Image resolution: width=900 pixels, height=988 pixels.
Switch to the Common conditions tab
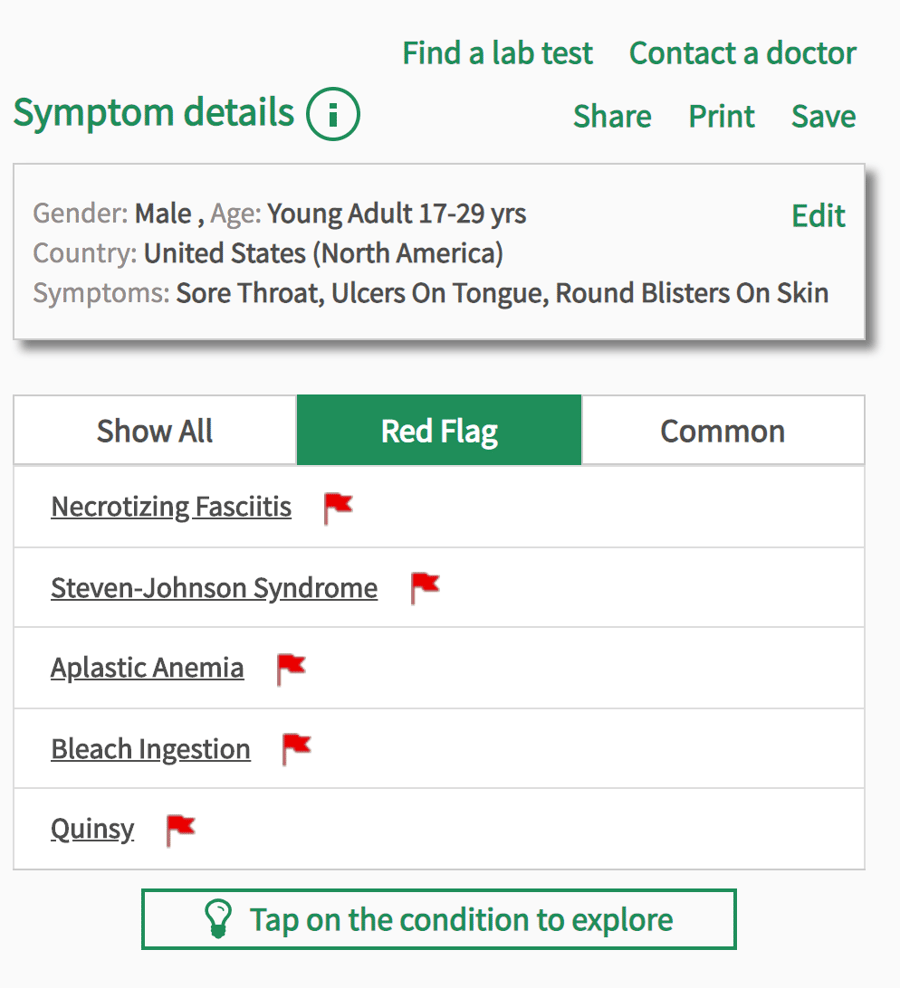point(722,430)
